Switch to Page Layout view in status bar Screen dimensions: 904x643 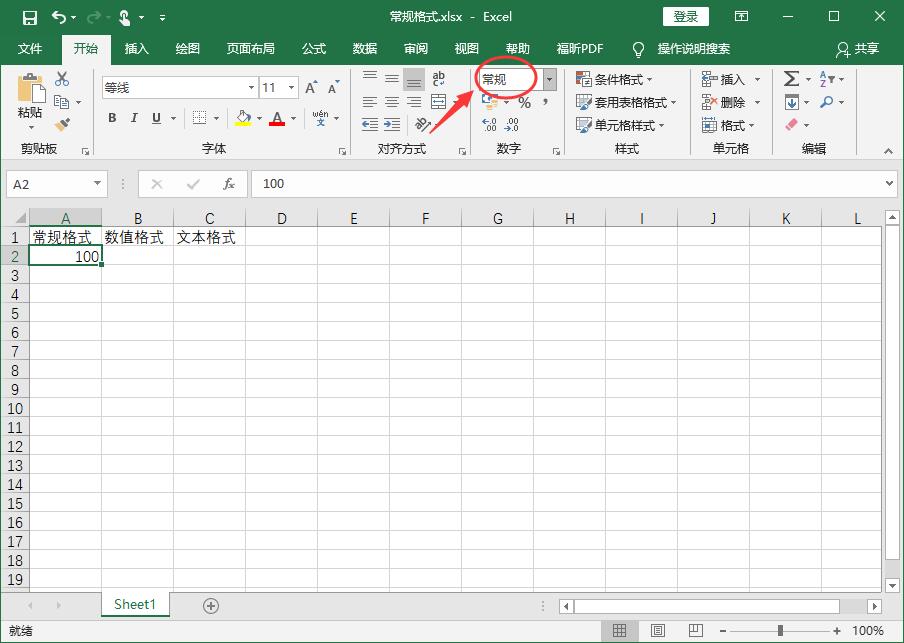point(657,631)
